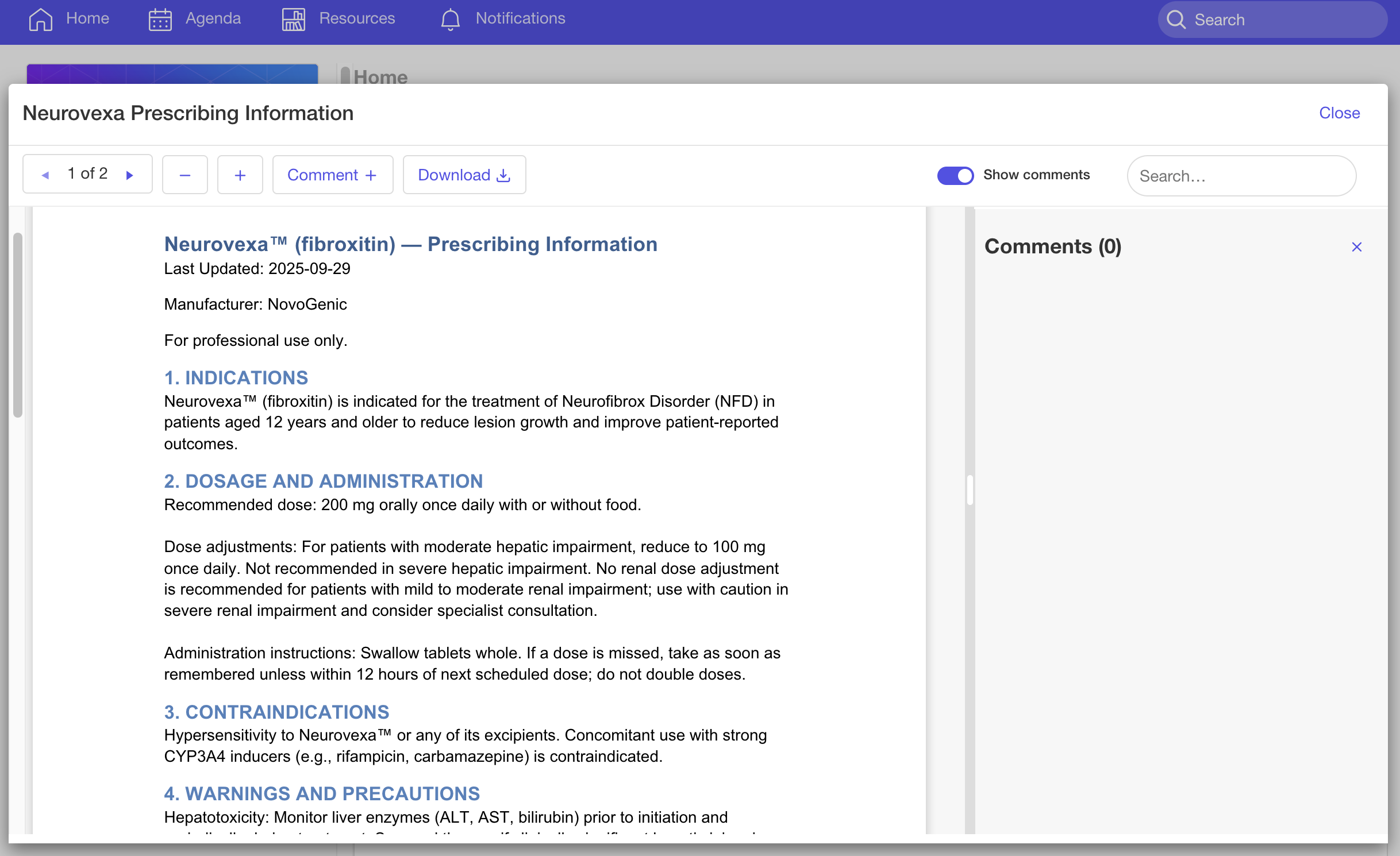
Task: Open Resources via its building icon
Action: (x=293, y=19)
